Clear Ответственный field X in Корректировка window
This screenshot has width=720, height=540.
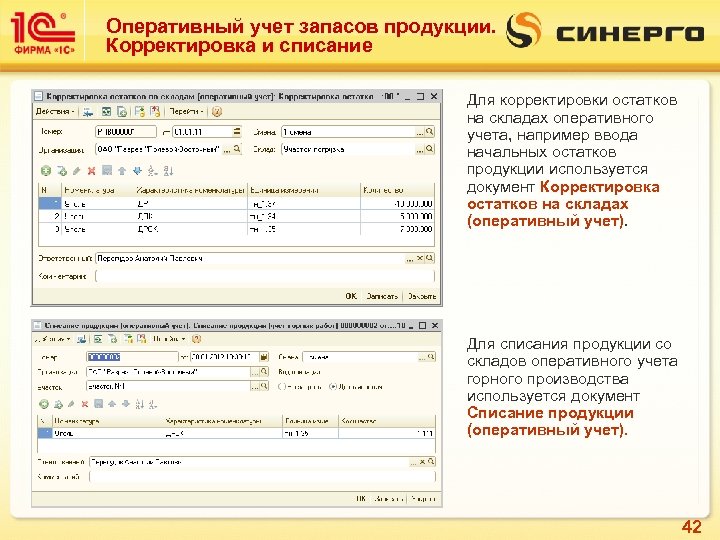click(x=420, y=259)
